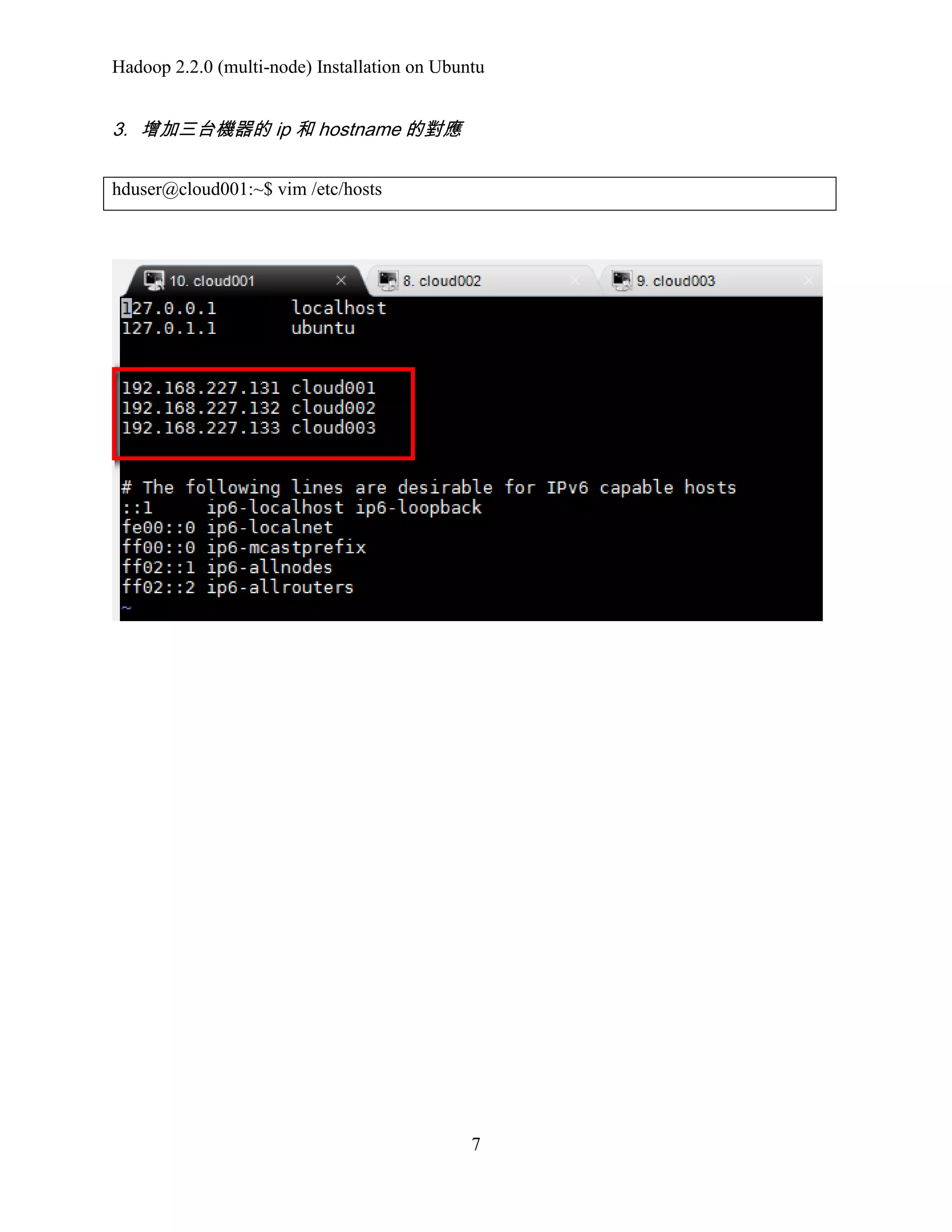Click the 127.0.1.1 ubuntu line
This screenshot has height=1232, width=952.
click(238, 328)
